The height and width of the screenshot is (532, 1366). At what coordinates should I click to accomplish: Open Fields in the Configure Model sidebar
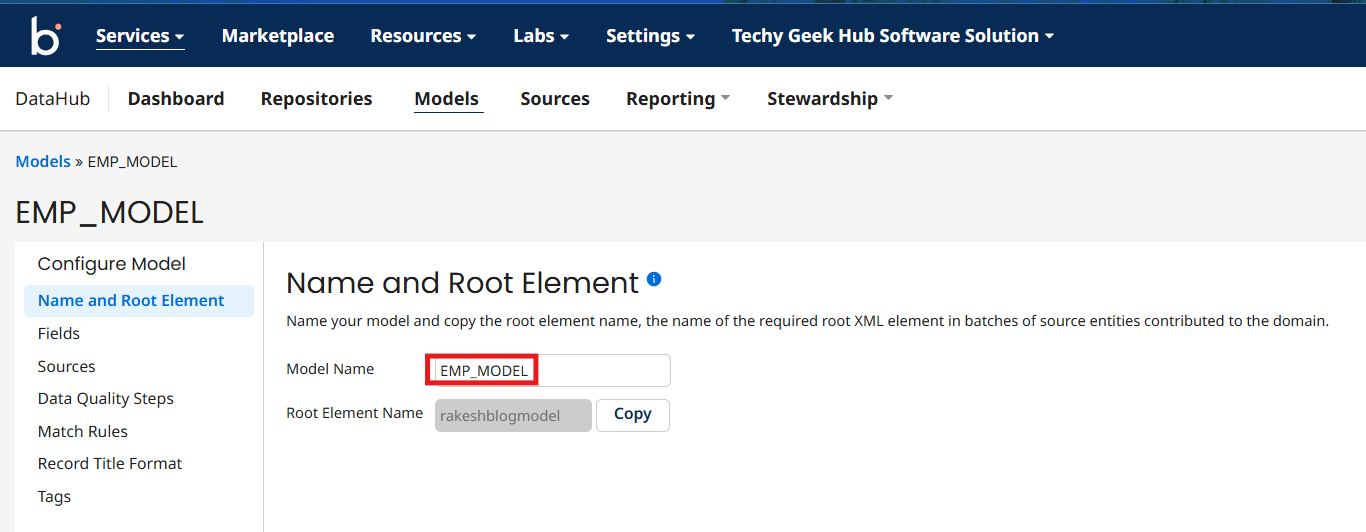click(59, 334)
